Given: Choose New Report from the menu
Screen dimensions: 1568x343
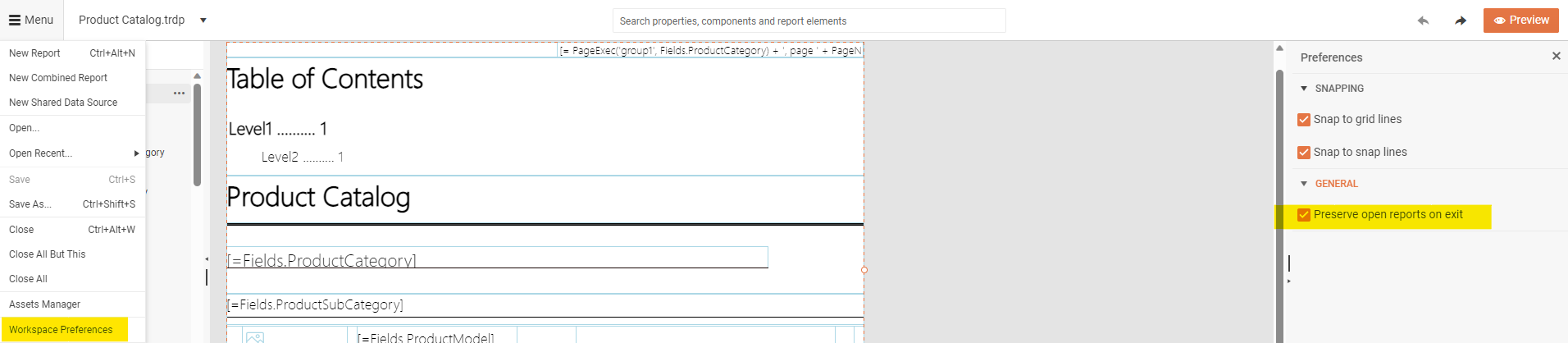Looking at the screenshot, I should 72,53.
